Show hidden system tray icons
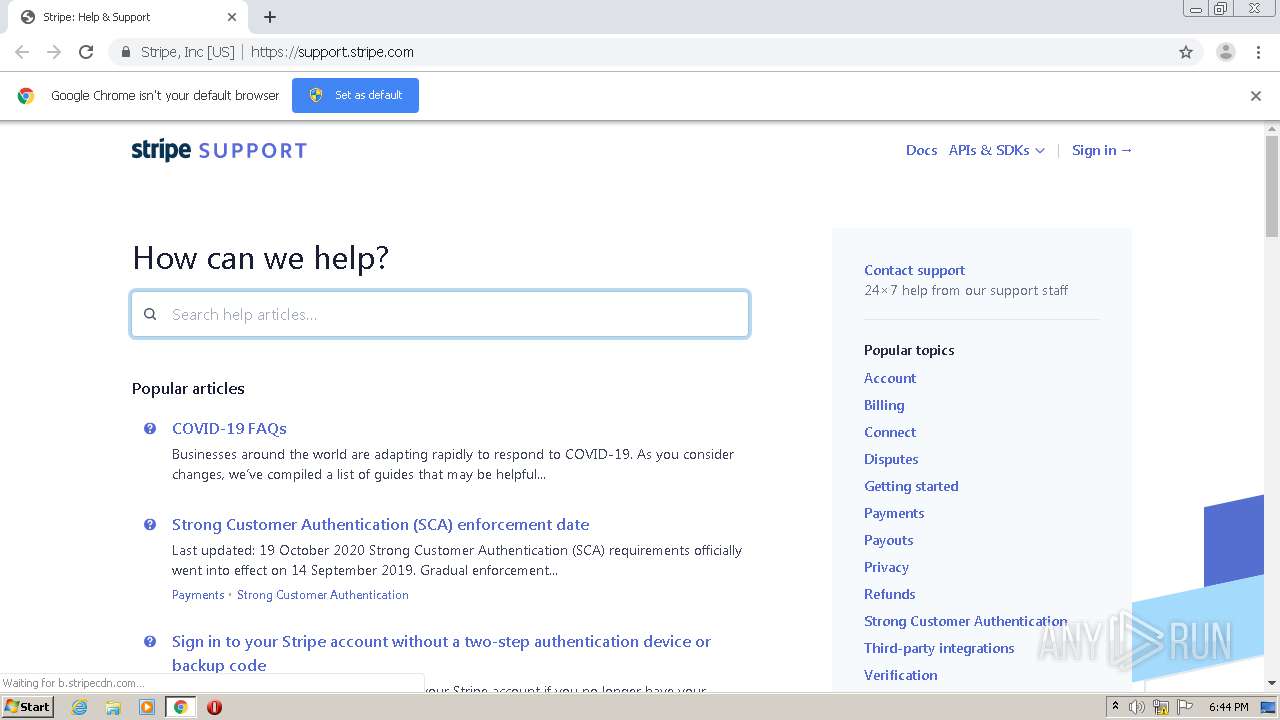The height and width of the screenshot is (720, 1280). (x=1115, y=707)
